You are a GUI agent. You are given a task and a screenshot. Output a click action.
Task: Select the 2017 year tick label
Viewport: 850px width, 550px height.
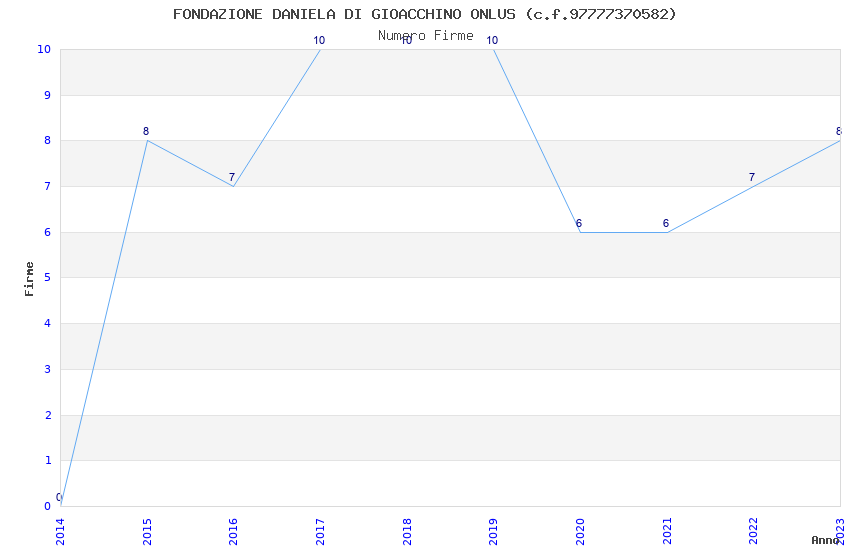coord(320,532)
